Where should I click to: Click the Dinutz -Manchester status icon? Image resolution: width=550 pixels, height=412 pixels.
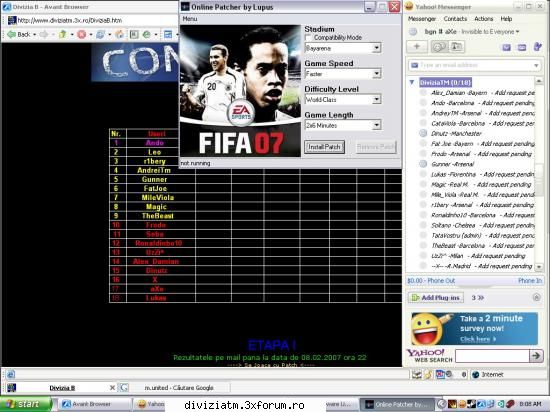coord(423,133)
